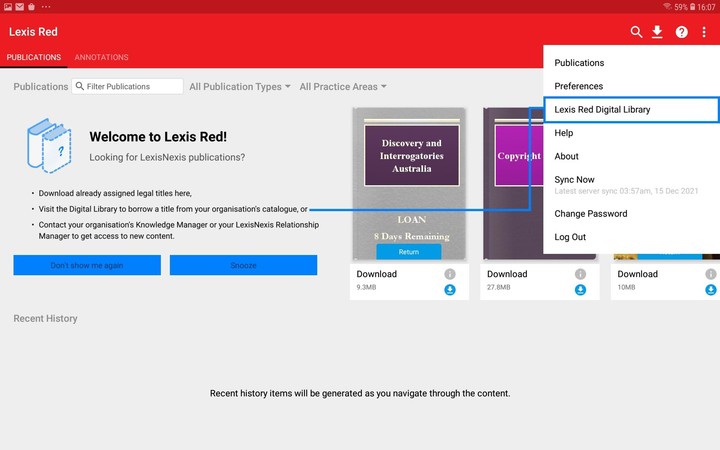Open the help question mark icon
The width and height of the screenshot is (720, 450).
[681, 32]
